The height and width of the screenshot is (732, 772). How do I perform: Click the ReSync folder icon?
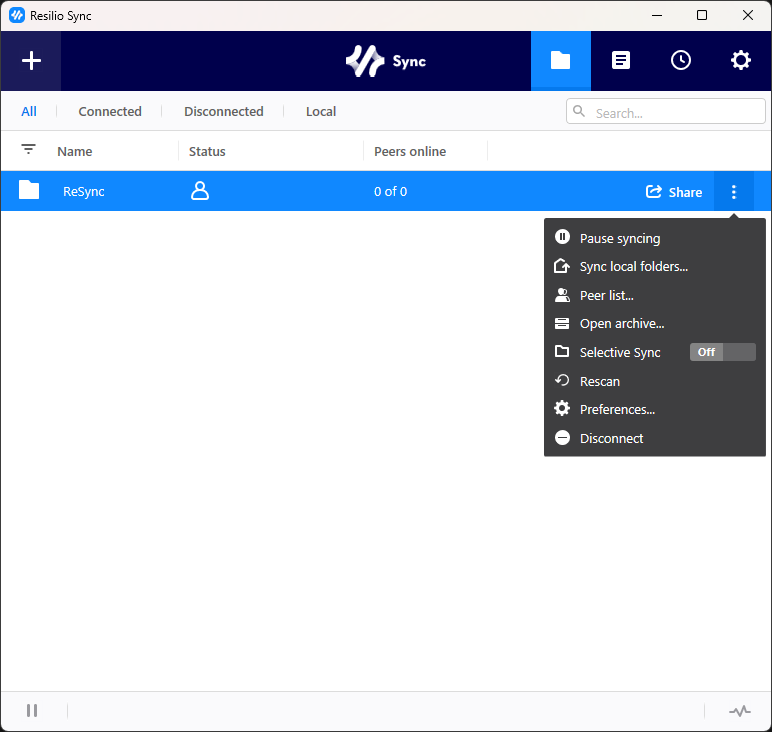pyautogui.click(x=29, y=190)
